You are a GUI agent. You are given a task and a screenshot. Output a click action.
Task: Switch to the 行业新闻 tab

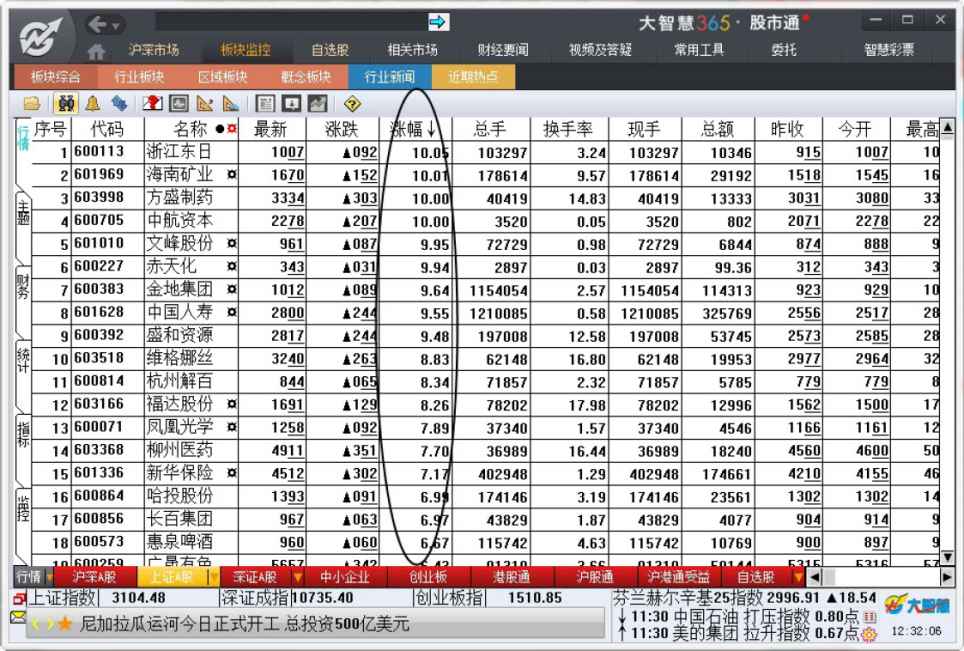tap(390, 77)
